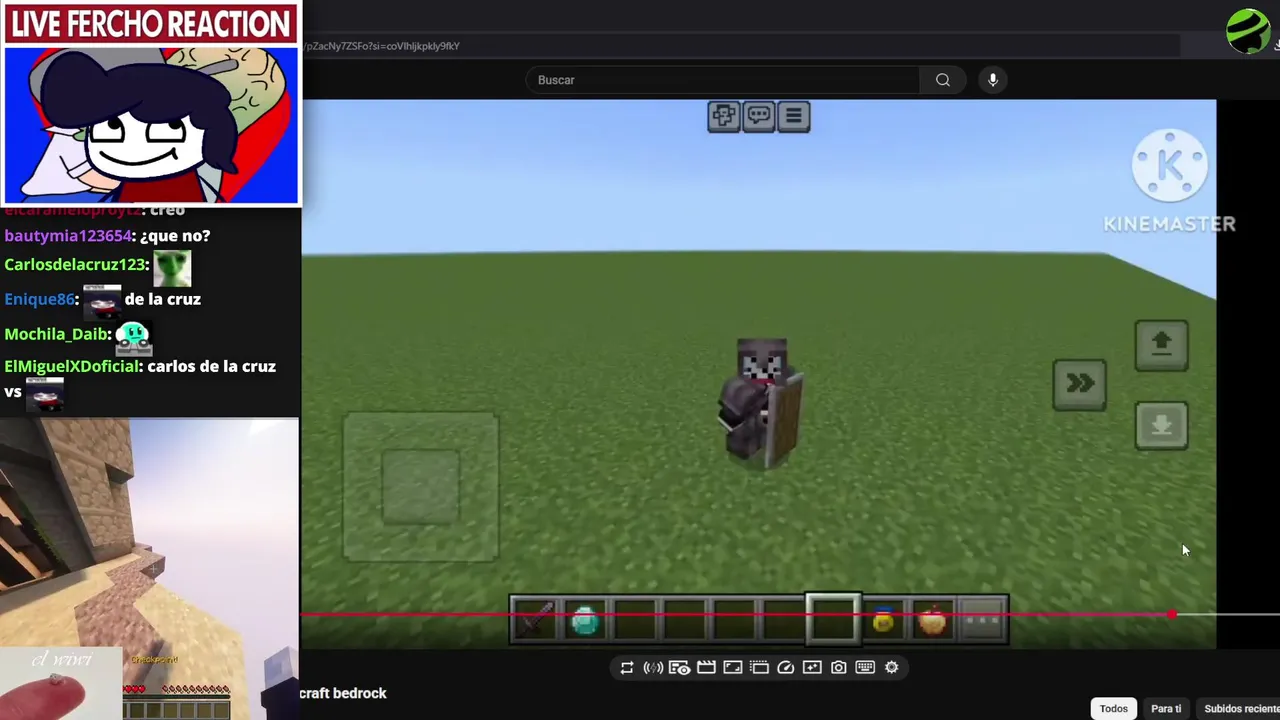Click the audio boost waves icon
This screenshot has width=1280, height=720.
click(653, 668)
